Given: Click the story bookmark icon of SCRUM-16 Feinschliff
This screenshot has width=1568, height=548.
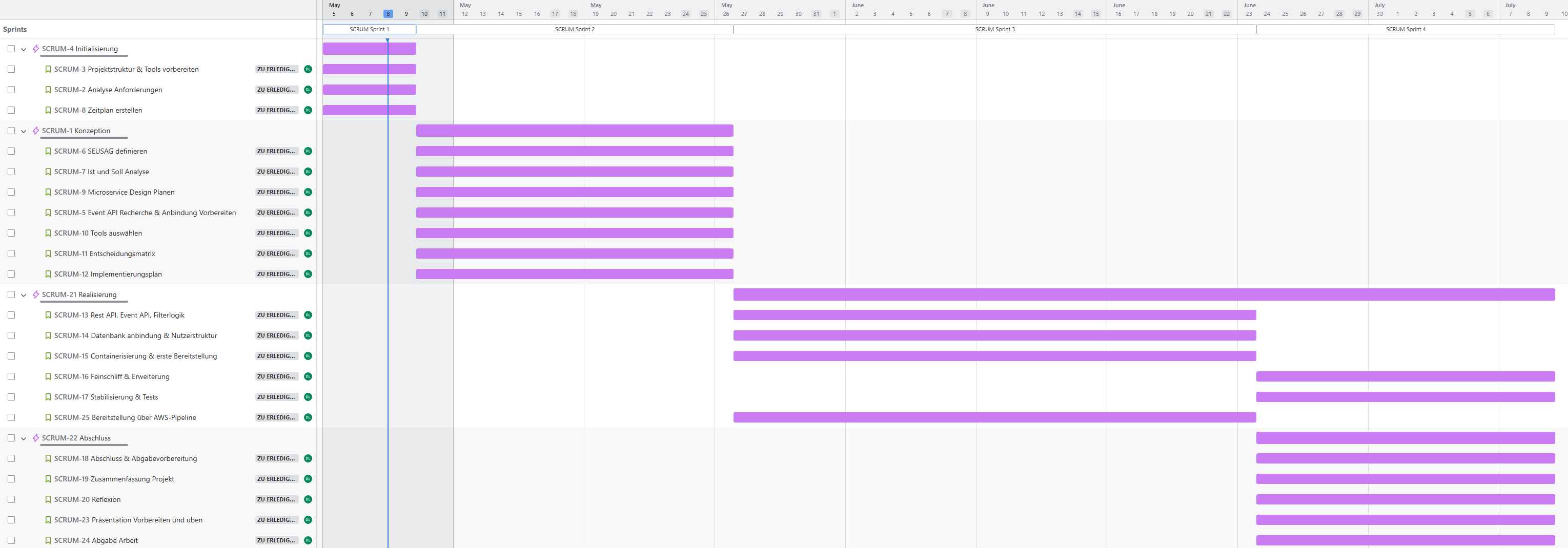Looking at the screenshot, I should click(x=48, y=376).
